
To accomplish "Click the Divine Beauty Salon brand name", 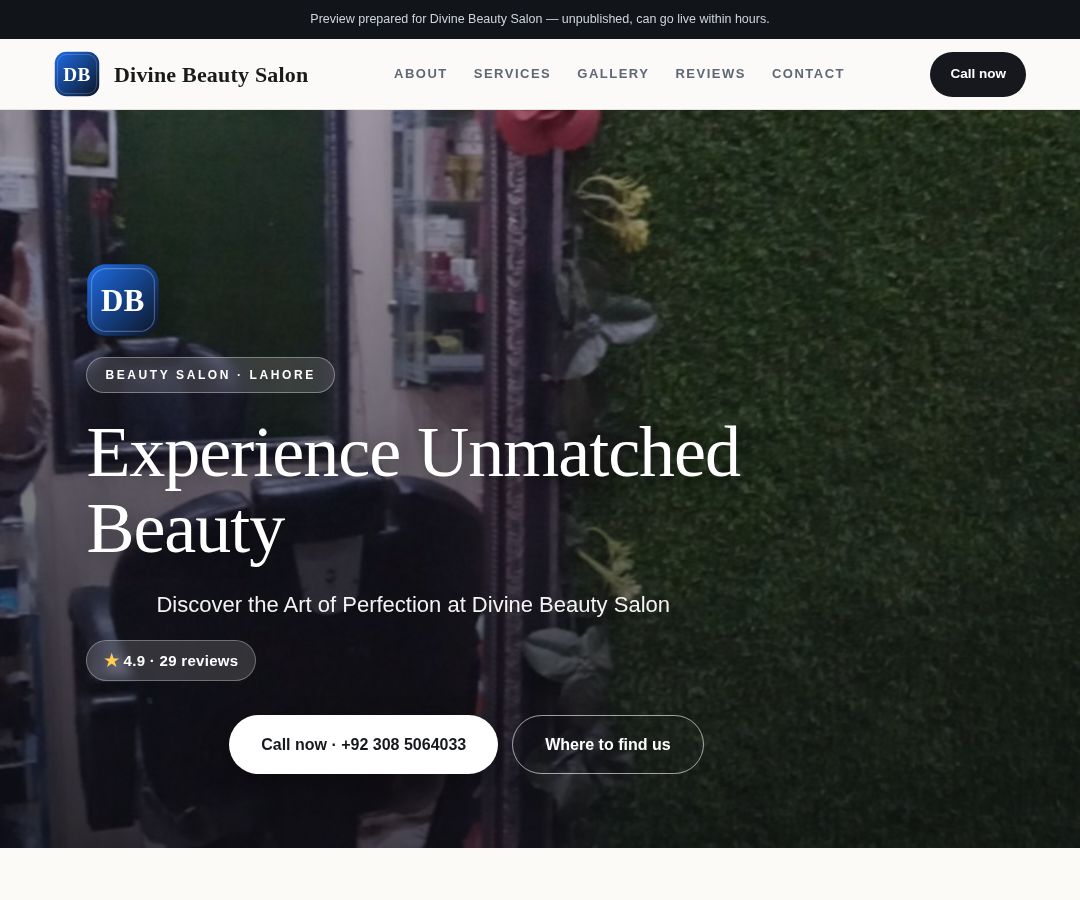I will 211,74.
